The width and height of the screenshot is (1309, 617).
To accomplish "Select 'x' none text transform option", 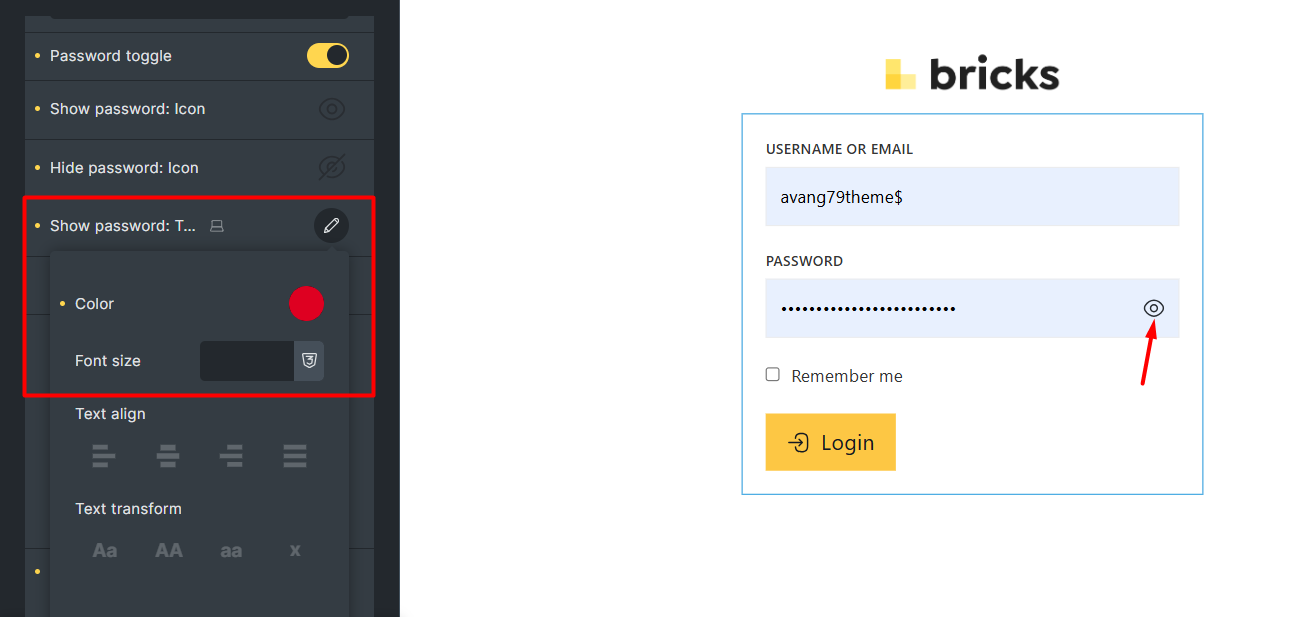I will tap(295, 550).
